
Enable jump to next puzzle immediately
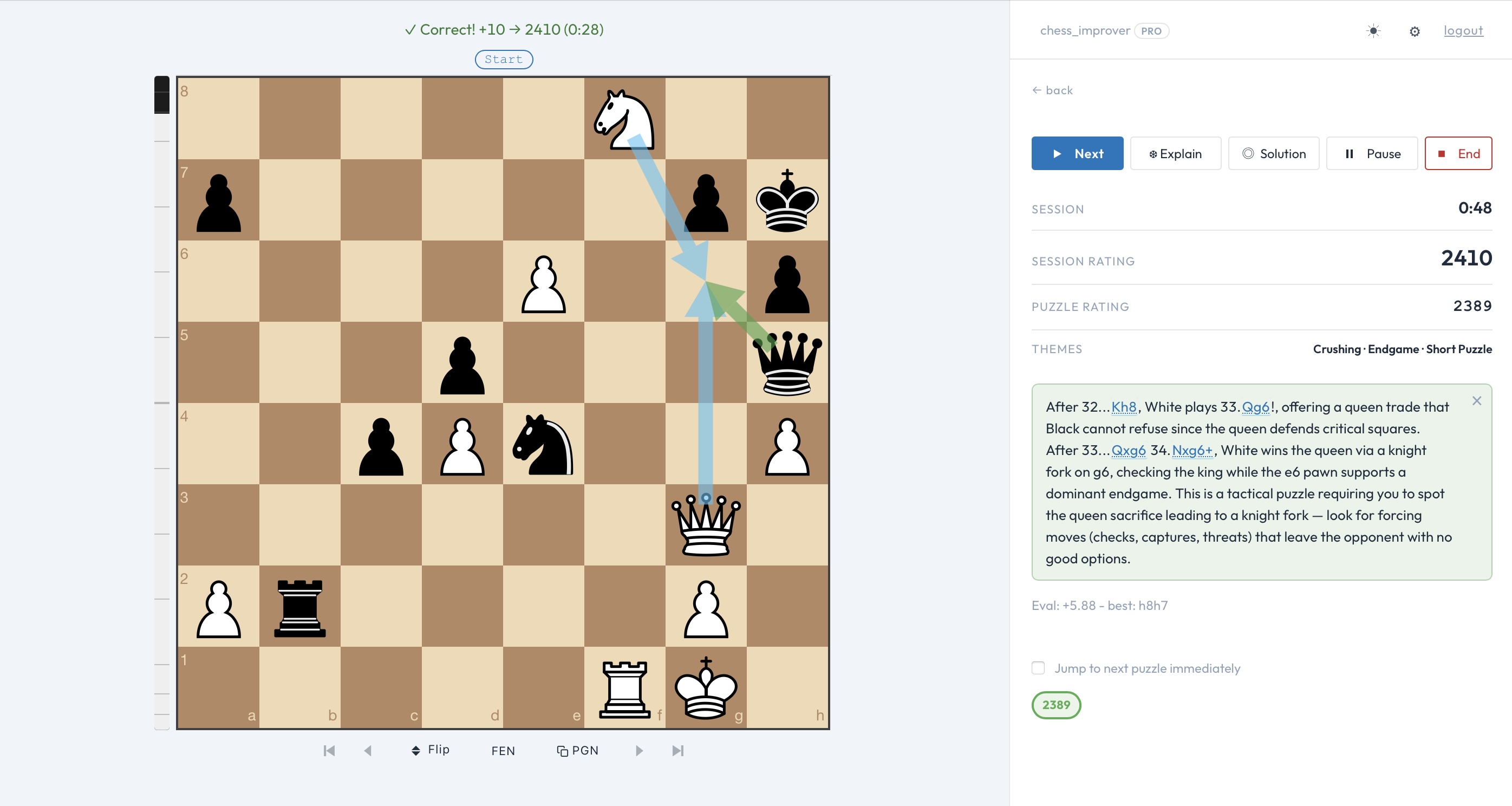pyautogui.click(x=1038, y=668)
